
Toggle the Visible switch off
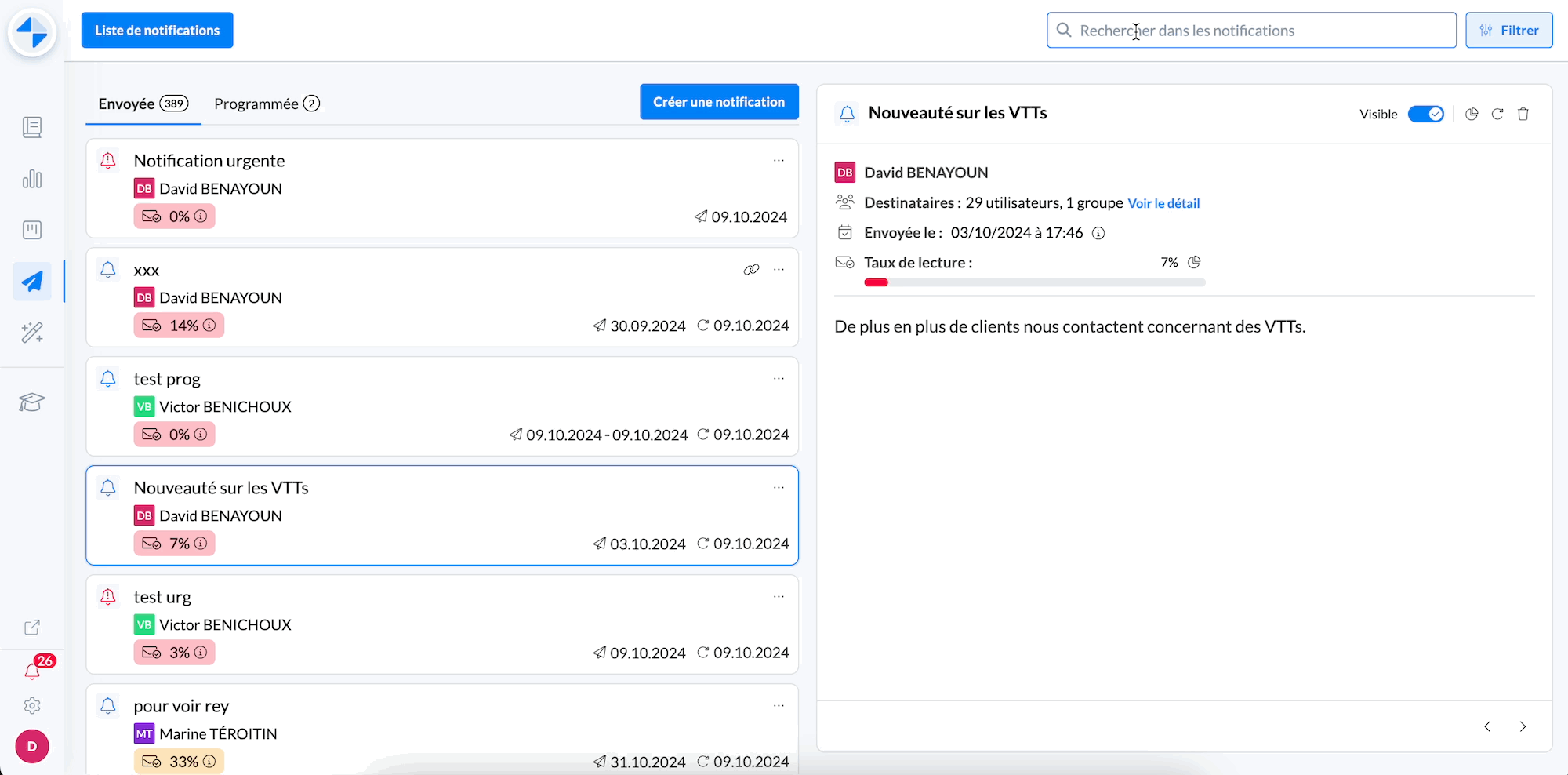pyautogui.click(x=1425, y=115)
